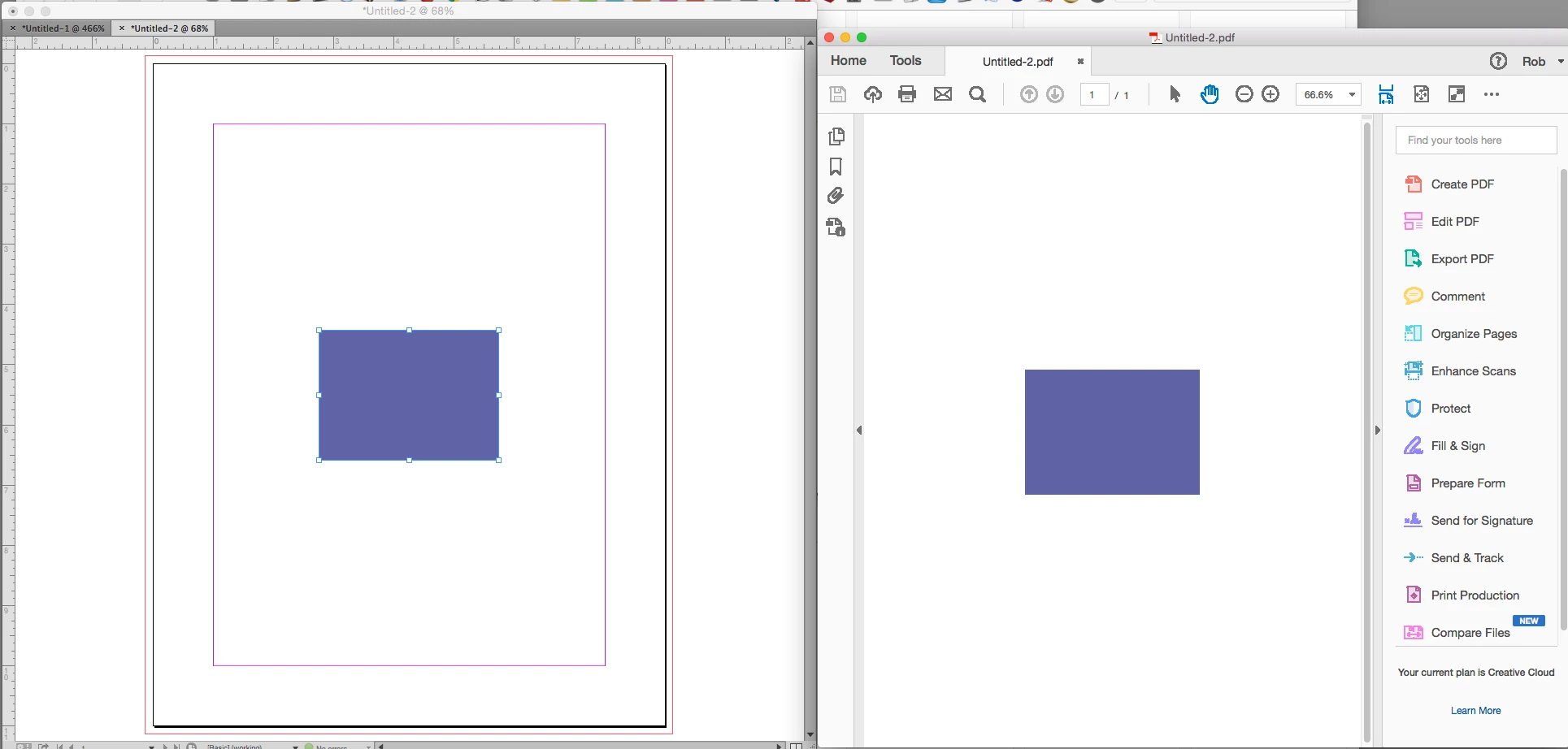Open the Edit PDF tool
The width and height of the screenshot is (1568, 749).
(1442, 222)
